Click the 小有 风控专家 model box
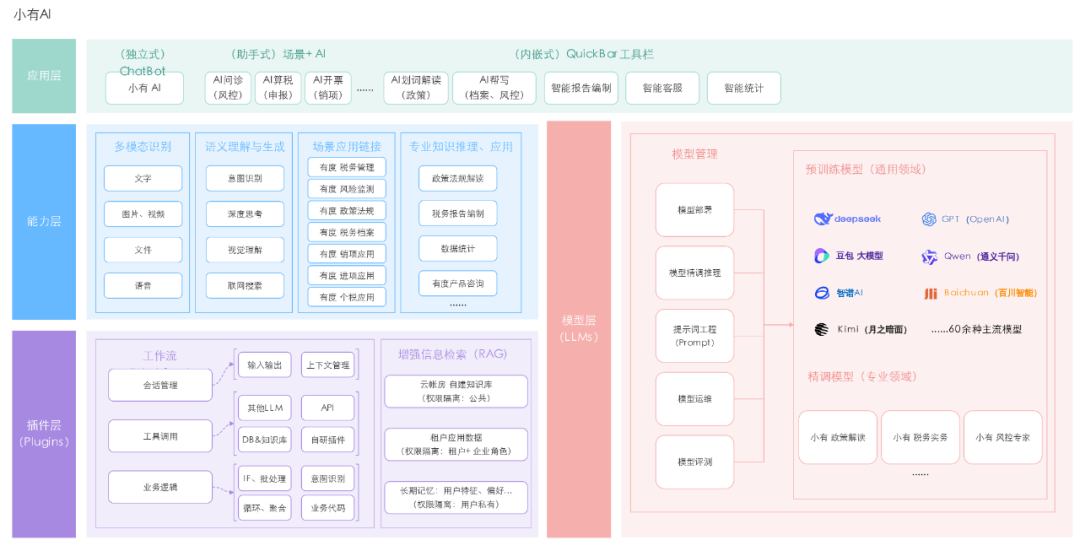This screenshot has width=1080, height=551. [x=1003, y=437]
